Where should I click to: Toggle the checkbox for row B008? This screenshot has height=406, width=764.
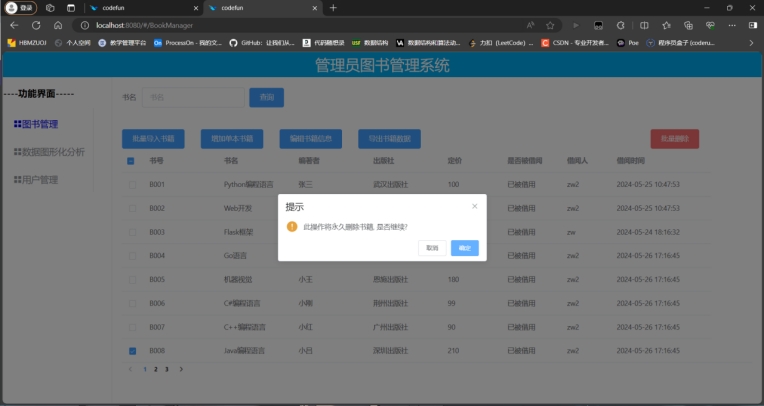[x=131, y=351]
